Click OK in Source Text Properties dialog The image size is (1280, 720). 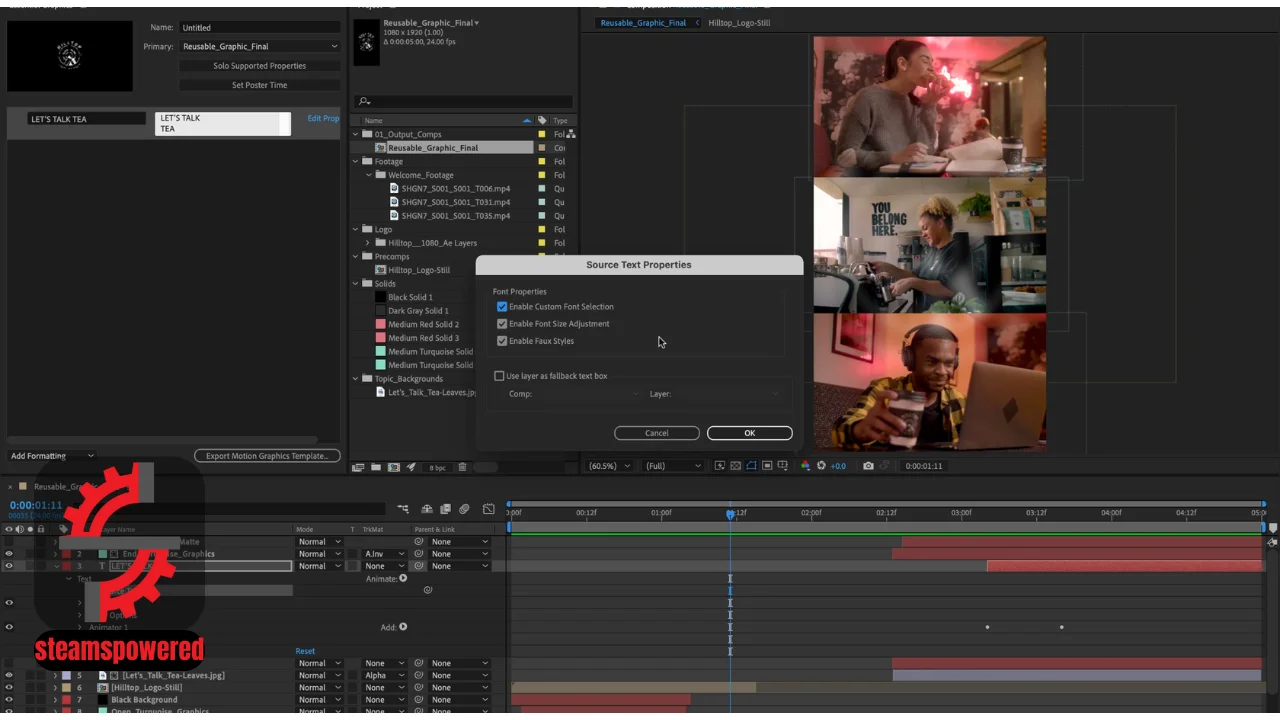coord(749,433)
